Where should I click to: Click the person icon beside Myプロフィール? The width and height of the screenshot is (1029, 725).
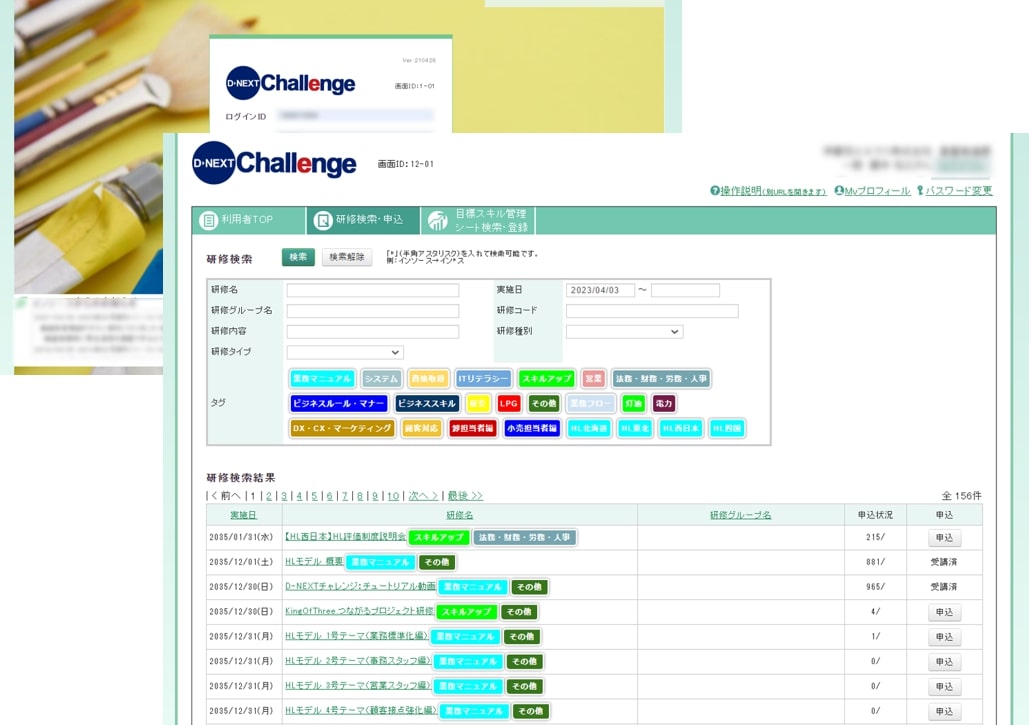tap(839, 191)
